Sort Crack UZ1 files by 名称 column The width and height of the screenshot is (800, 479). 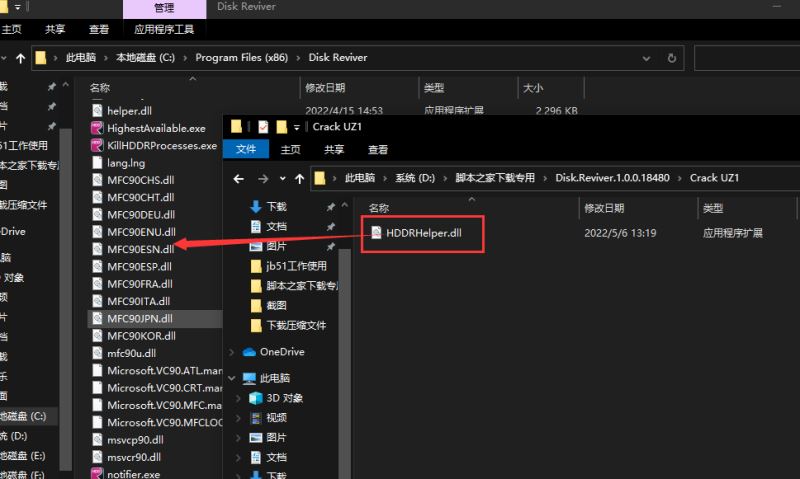(379, 208)
